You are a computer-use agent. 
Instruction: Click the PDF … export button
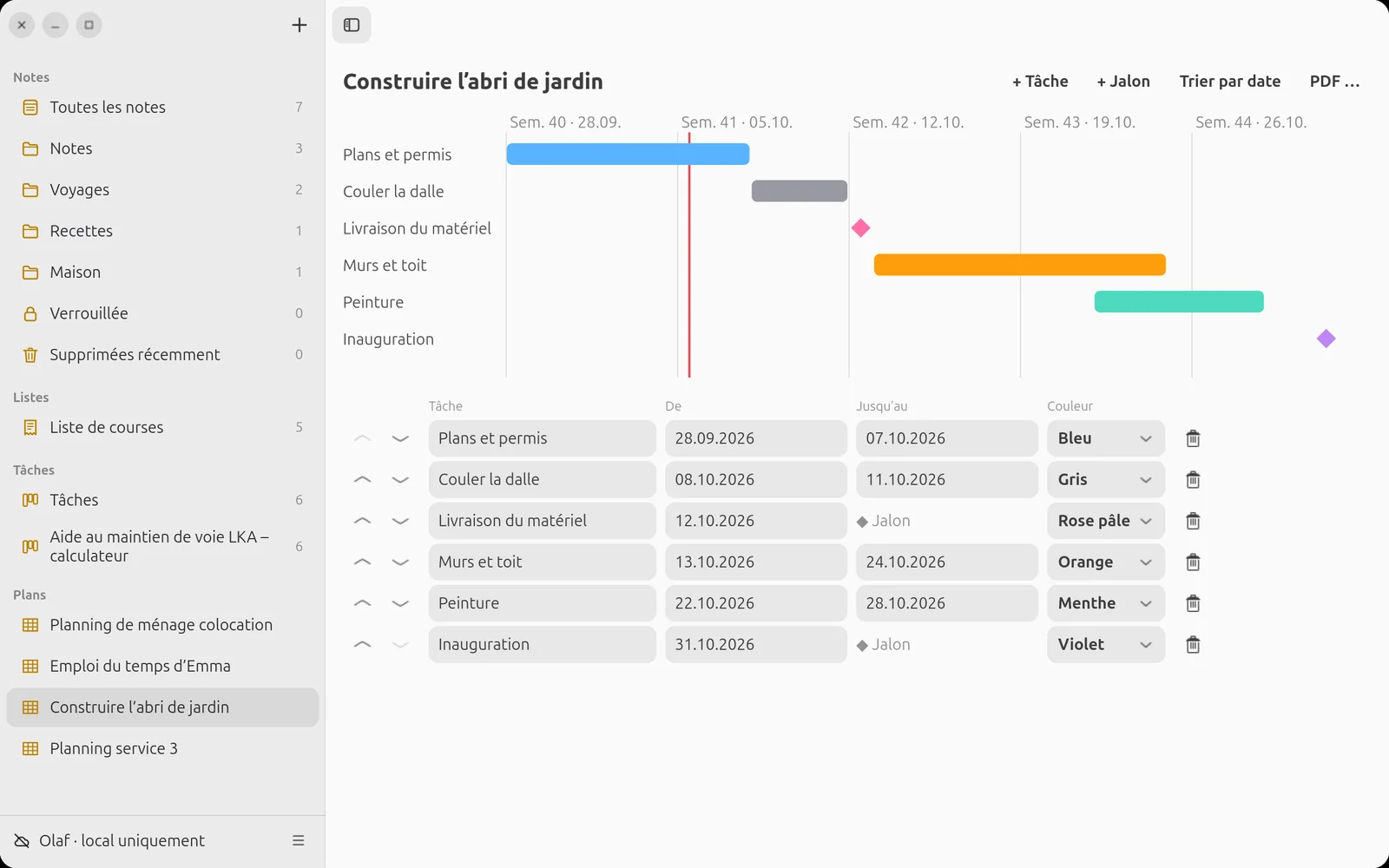coord(1334,82)
